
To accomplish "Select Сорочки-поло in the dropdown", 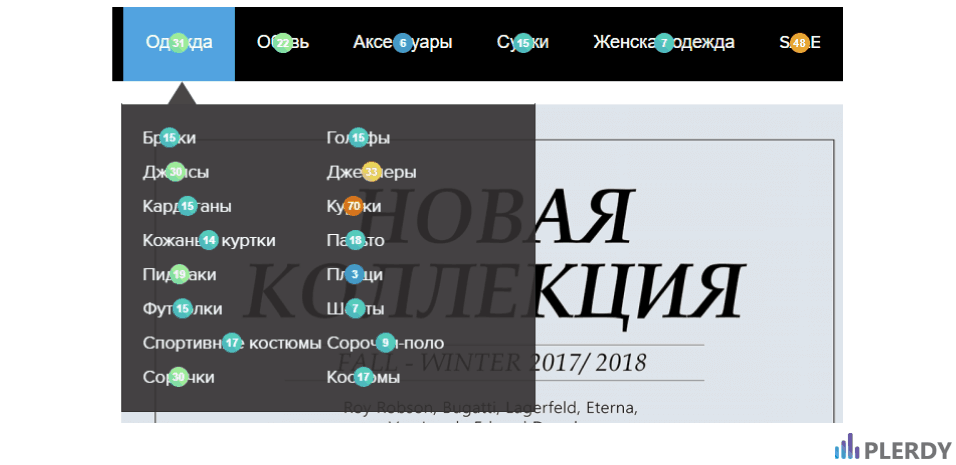I will point(385,343).
